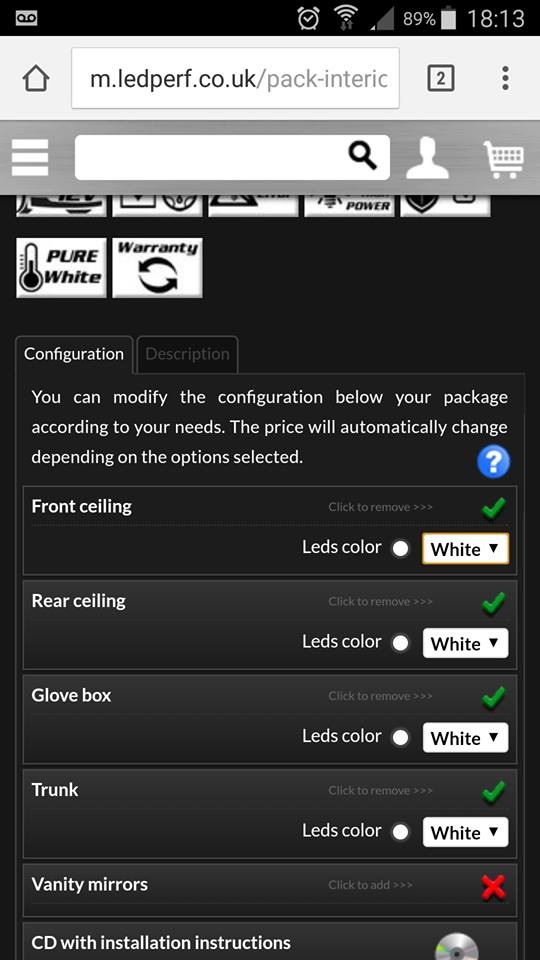Image resolution: width=540 pixels, height=960 pixels.
Task: Click 'Click to remove' for Trunk
Action: [x=380, y=790]
